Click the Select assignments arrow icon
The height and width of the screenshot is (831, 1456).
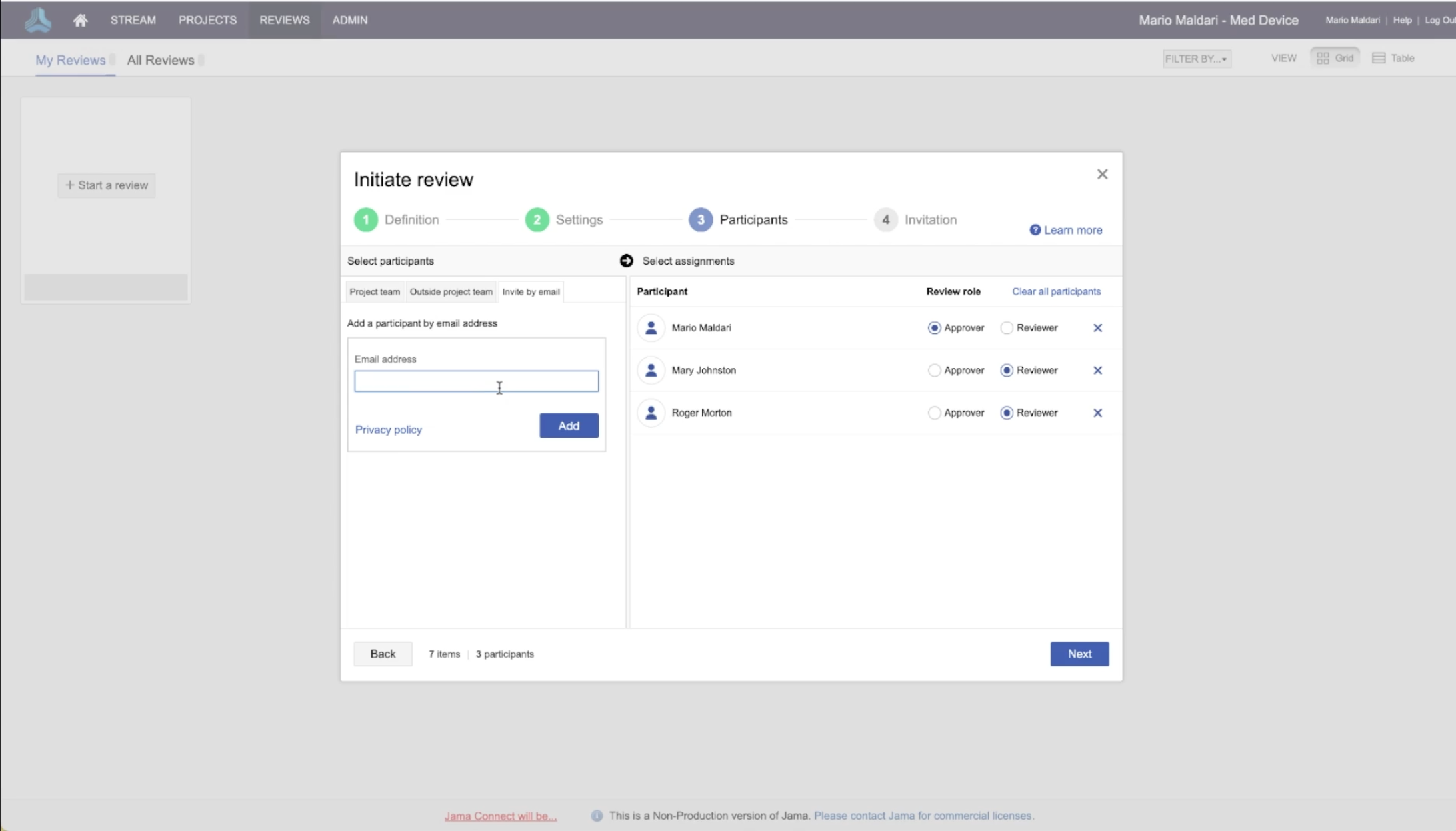626,261
